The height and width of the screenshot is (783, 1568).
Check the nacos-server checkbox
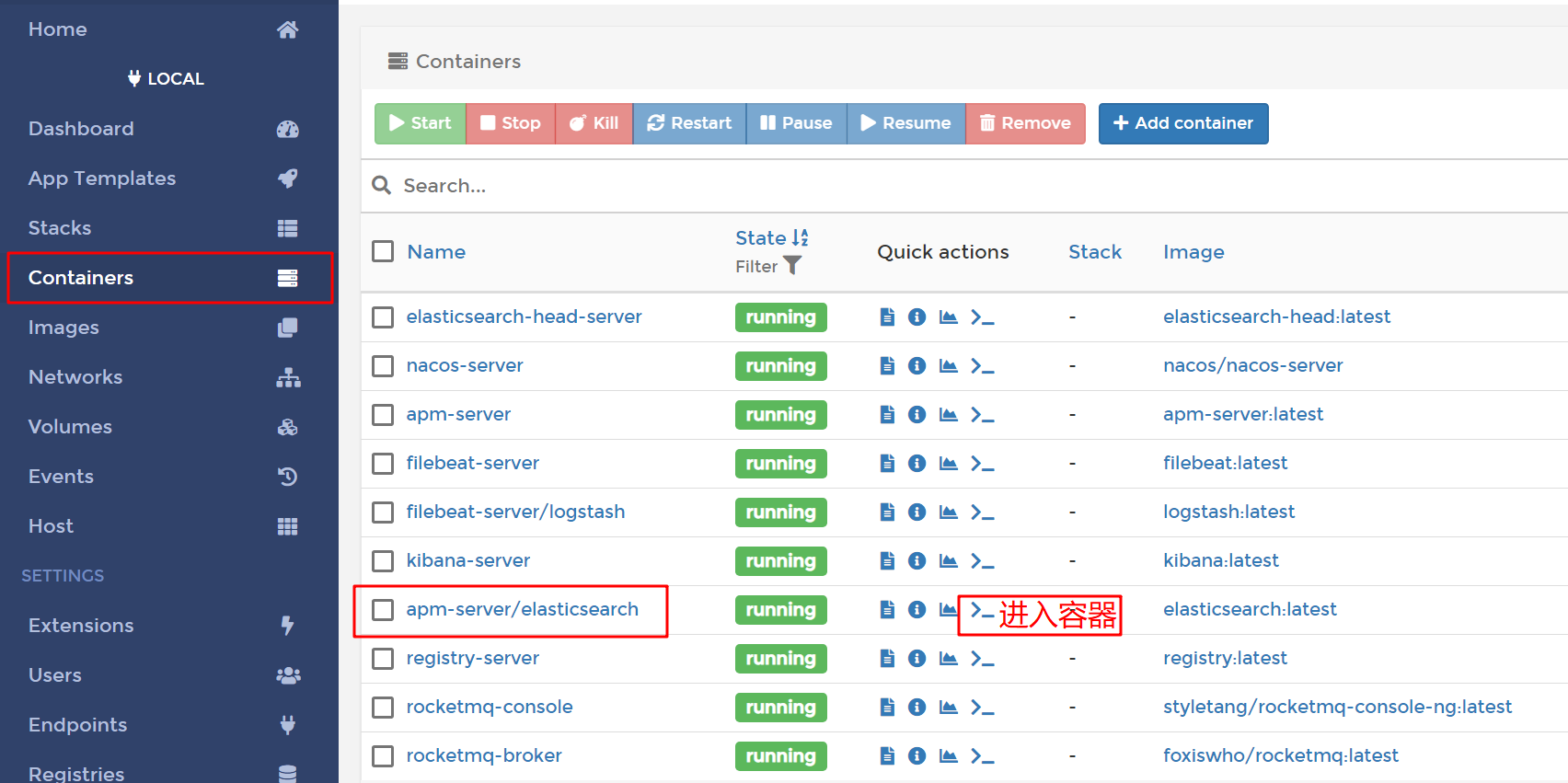[383, 366]
